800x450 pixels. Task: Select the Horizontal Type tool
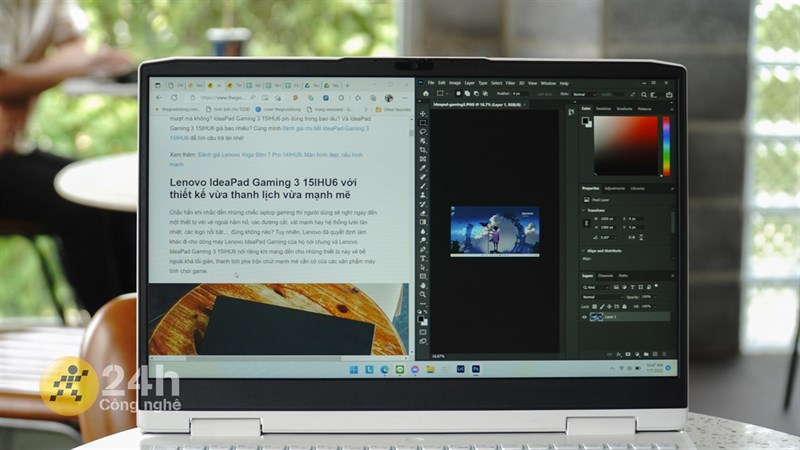[x=423, y=258]
